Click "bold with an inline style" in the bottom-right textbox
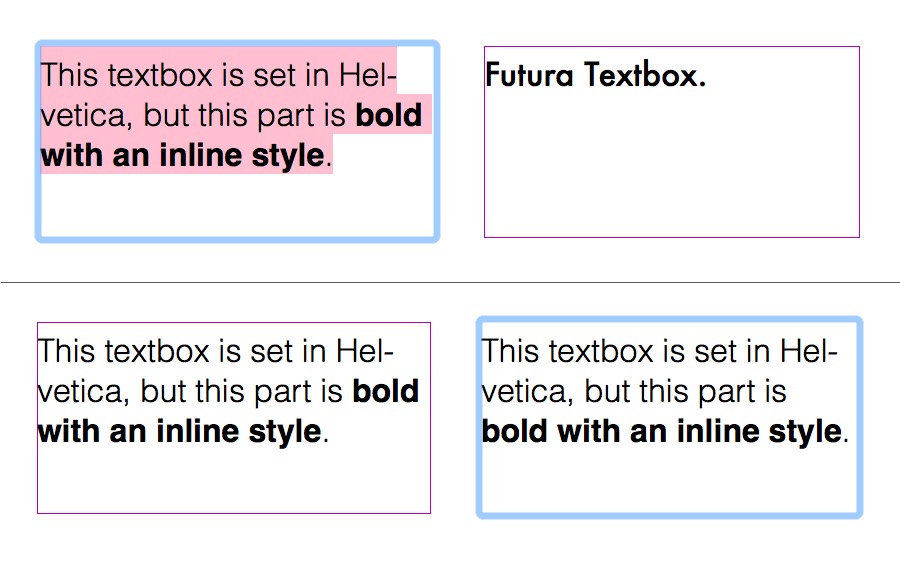Viewport: 900px width, 570px height. pos(661,432)
